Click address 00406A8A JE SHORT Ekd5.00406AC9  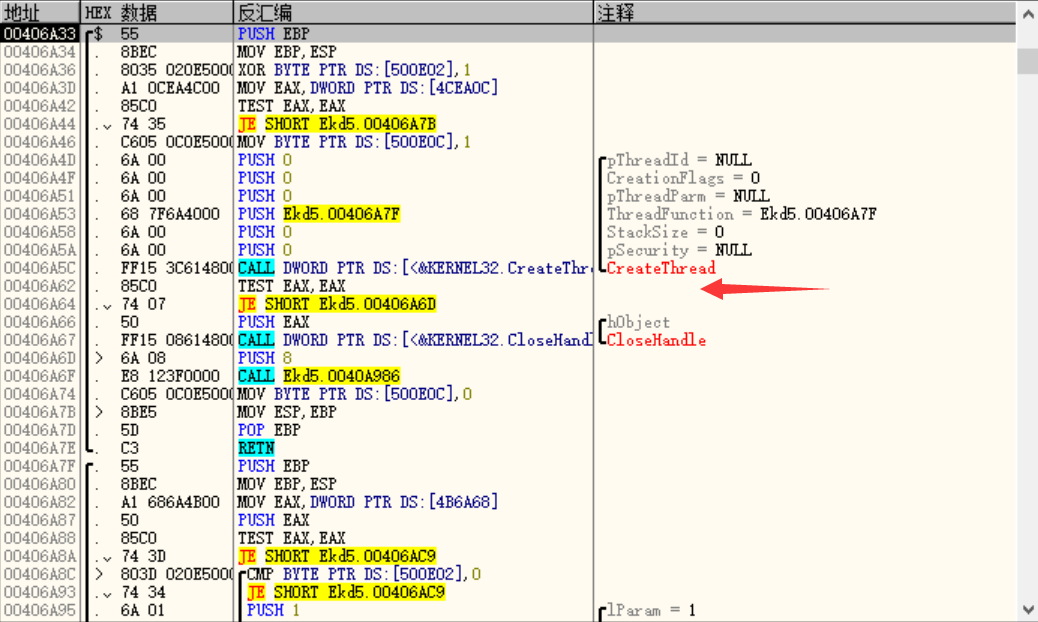point(40,556)
